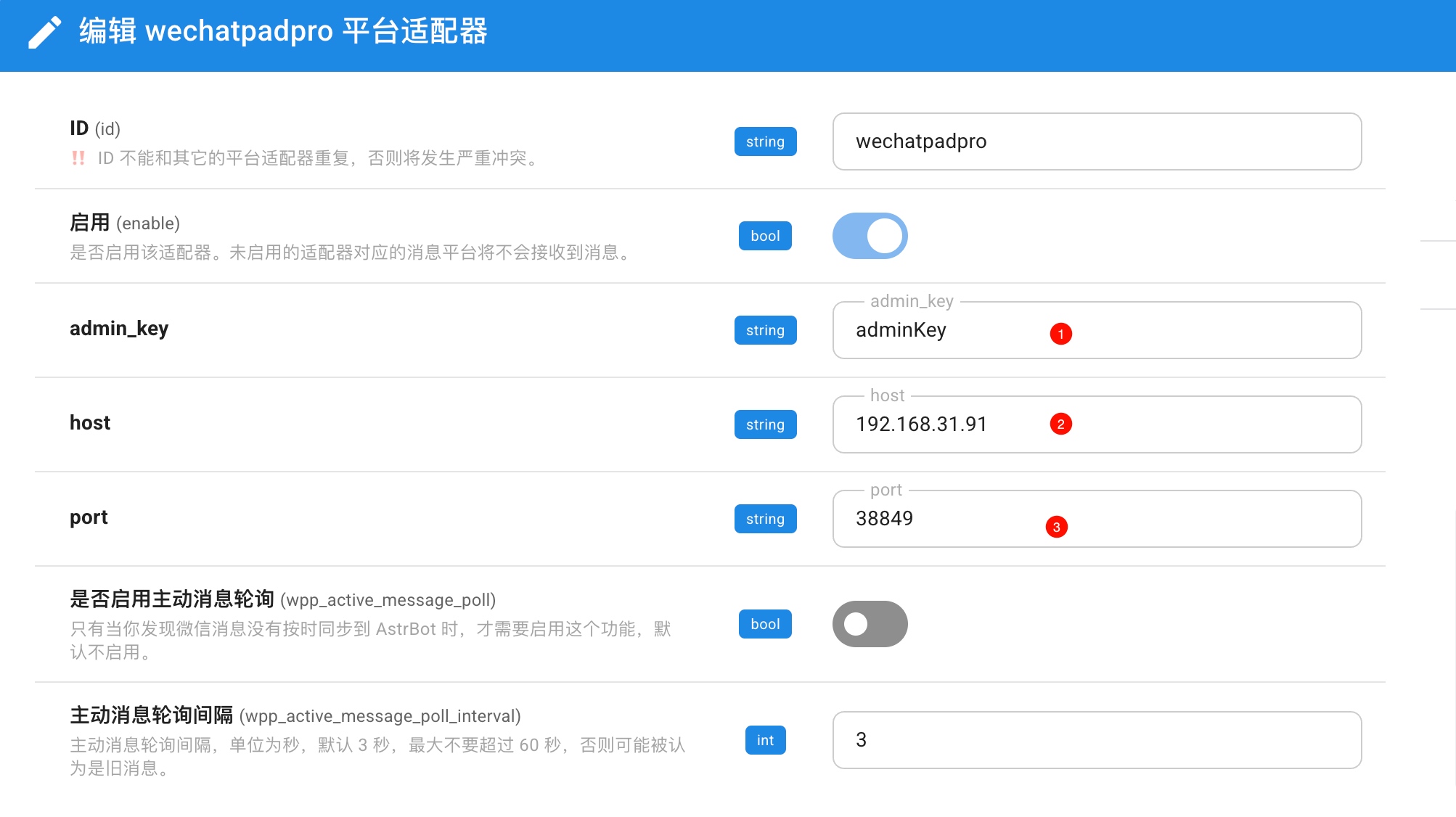Viewport: 1456px width, 817px height.
Task: Click the string badge on the host row
Action: coord(765,424)
